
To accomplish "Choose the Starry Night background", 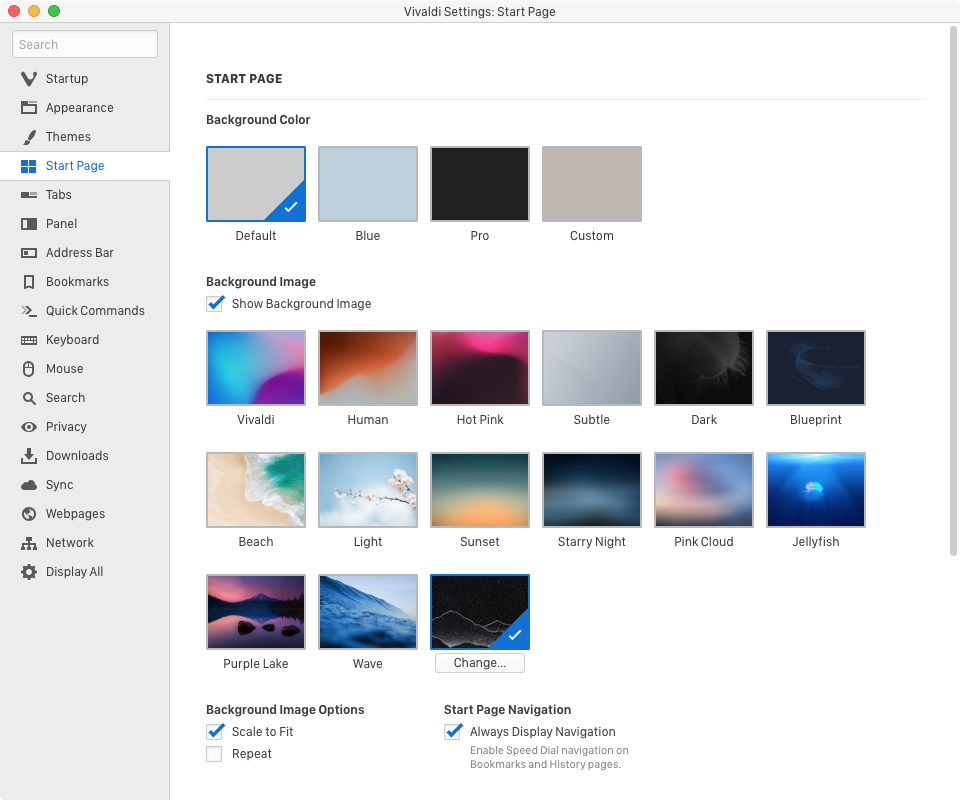I will click(x=592, y=490).
